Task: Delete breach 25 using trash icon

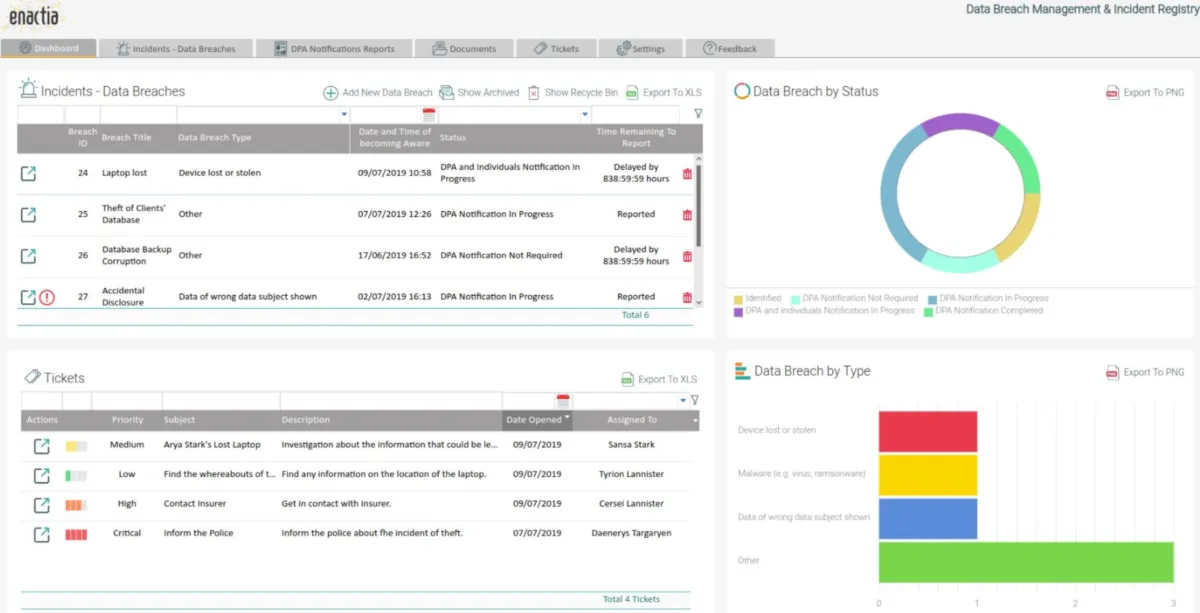Action: (x=687, y=215)
